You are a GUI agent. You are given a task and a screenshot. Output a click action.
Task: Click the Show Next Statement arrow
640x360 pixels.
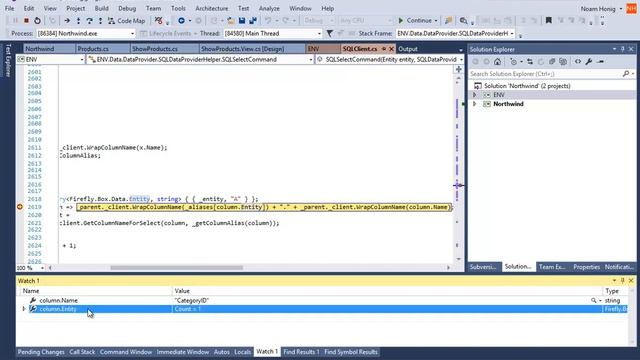tap(67, 20)
